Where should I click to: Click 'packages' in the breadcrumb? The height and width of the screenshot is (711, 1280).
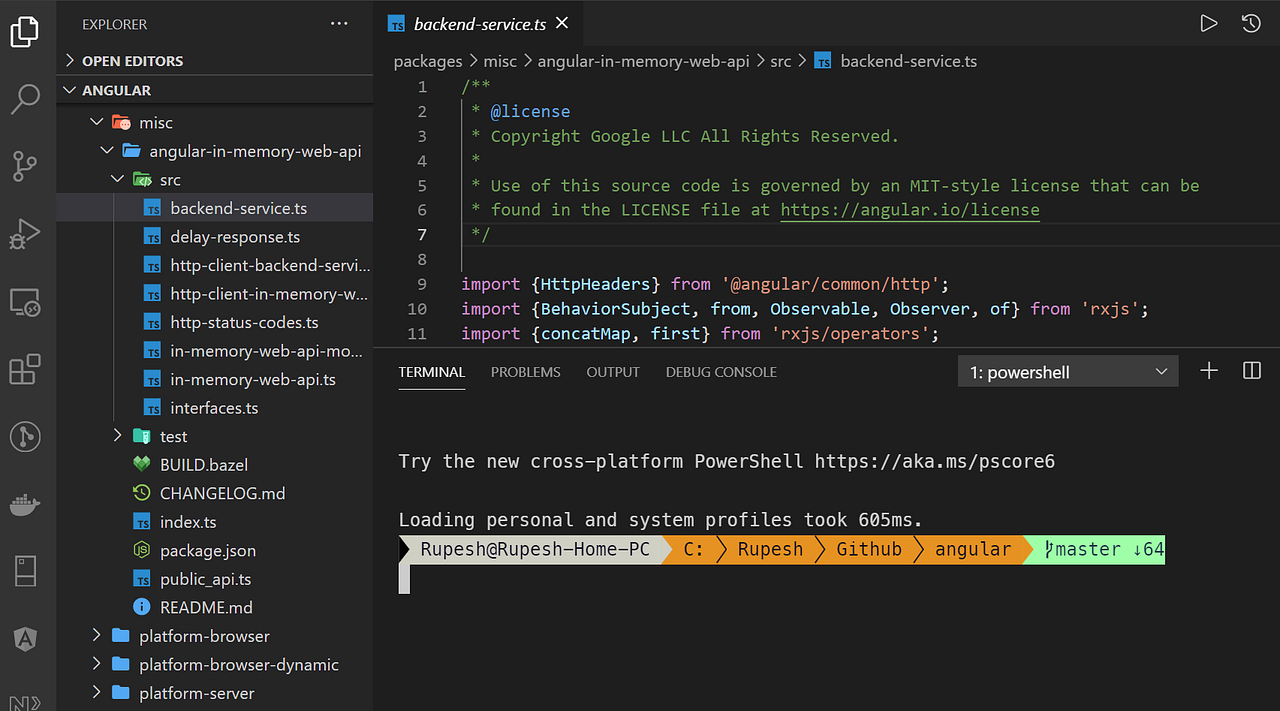click(x=428, y=61)
